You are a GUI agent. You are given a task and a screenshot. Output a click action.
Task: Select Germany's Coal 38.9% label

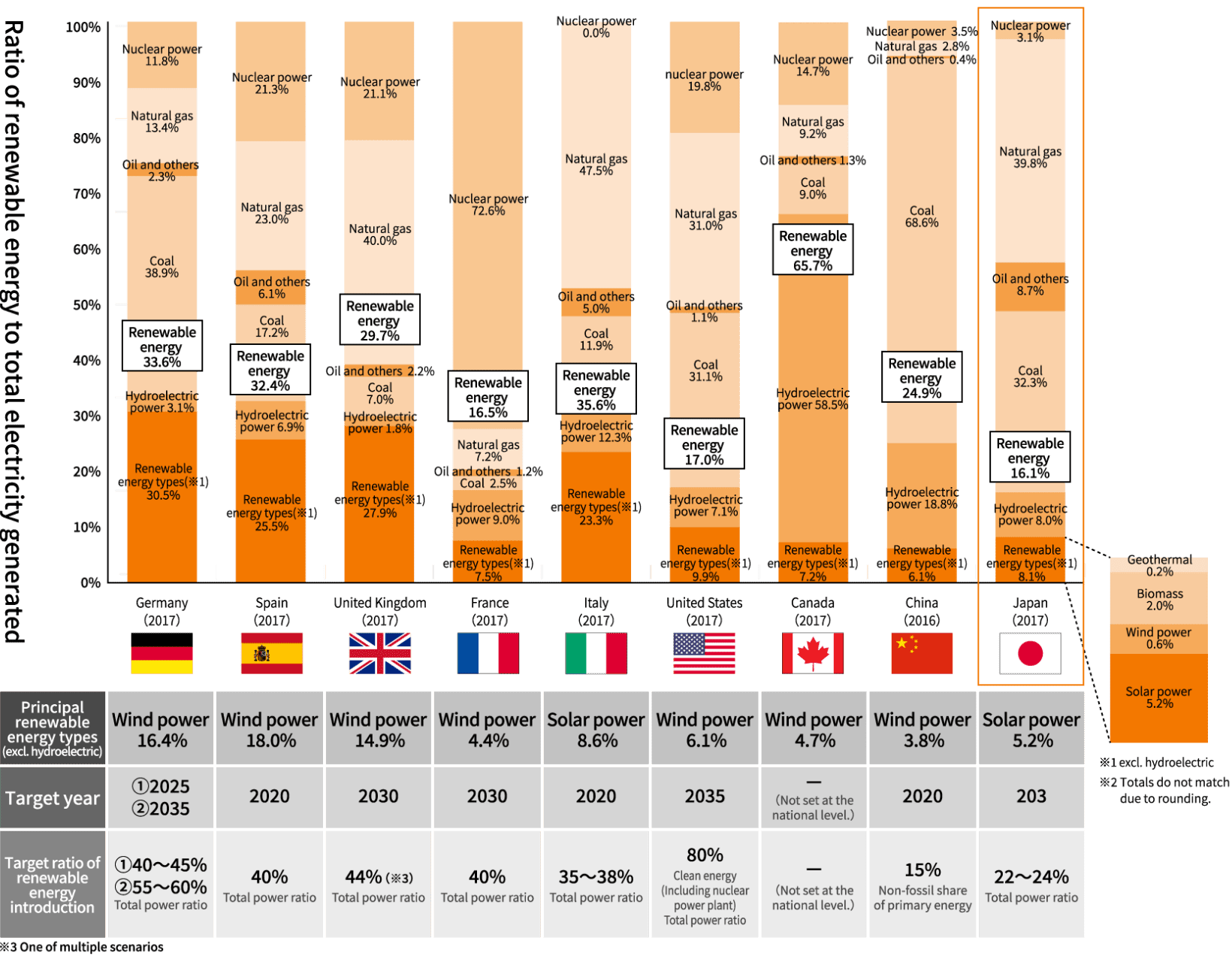coord(162,267)
